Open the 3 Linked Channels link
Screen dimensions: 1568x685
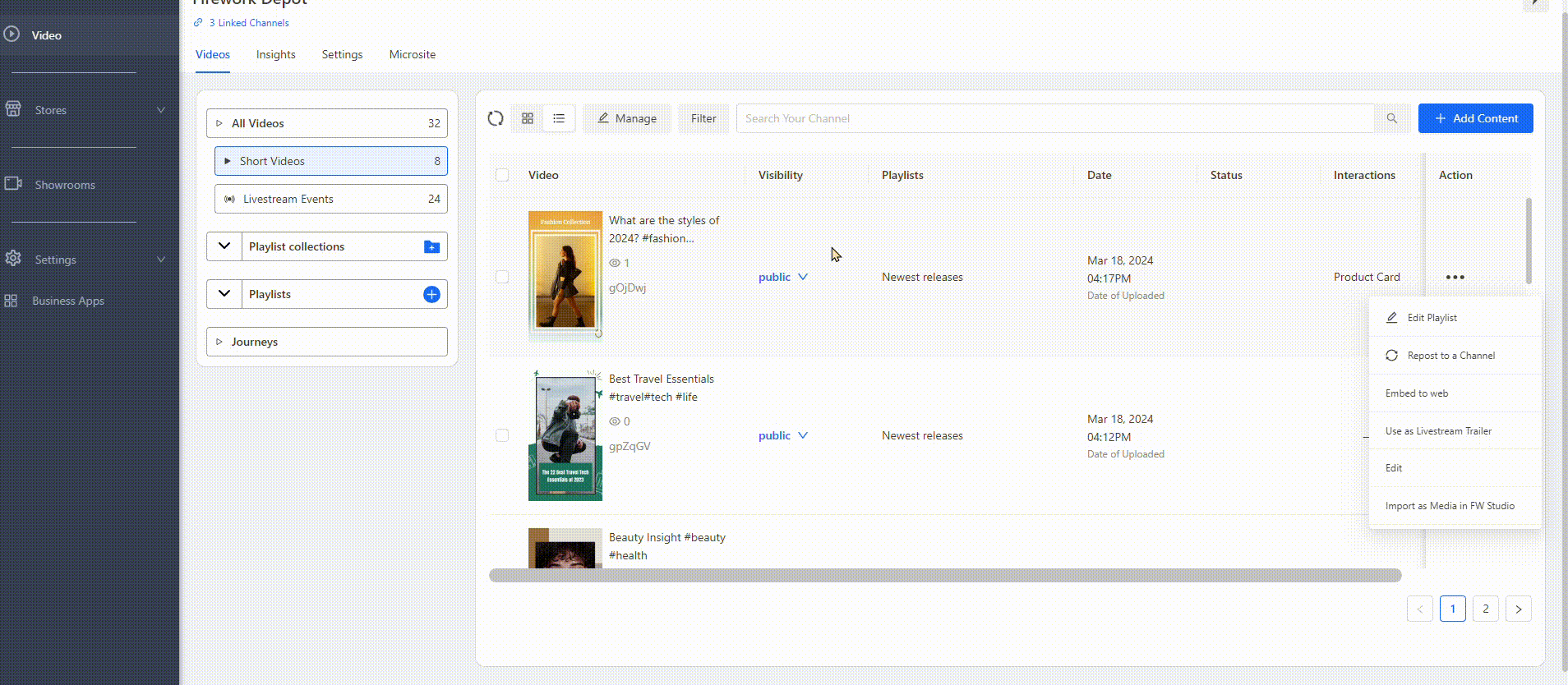coord(248,23)
